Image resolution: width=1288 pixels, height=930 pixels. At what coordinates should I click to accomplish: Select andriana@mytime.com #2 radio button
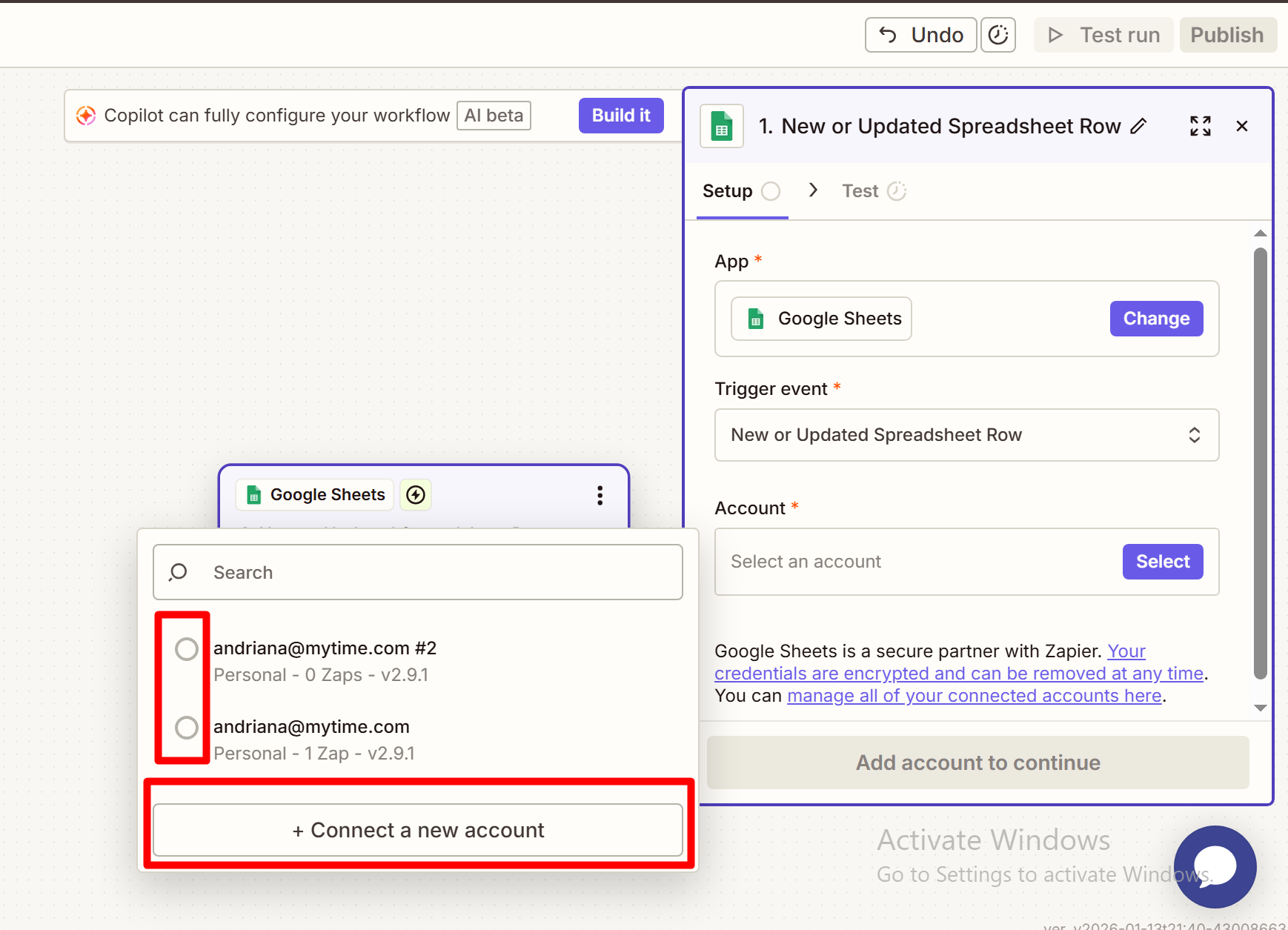186,649
